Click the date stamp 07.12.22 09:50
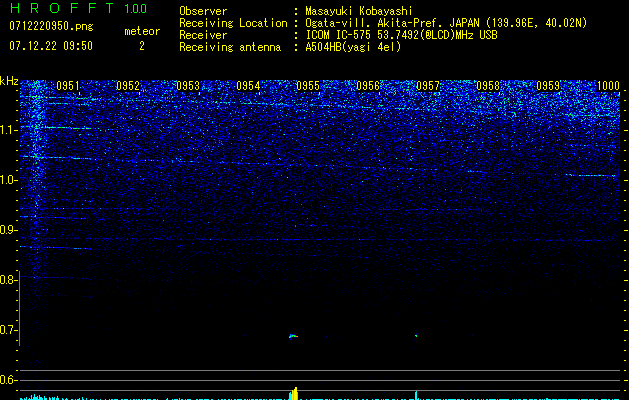The image size is (629, 400). 51,46
